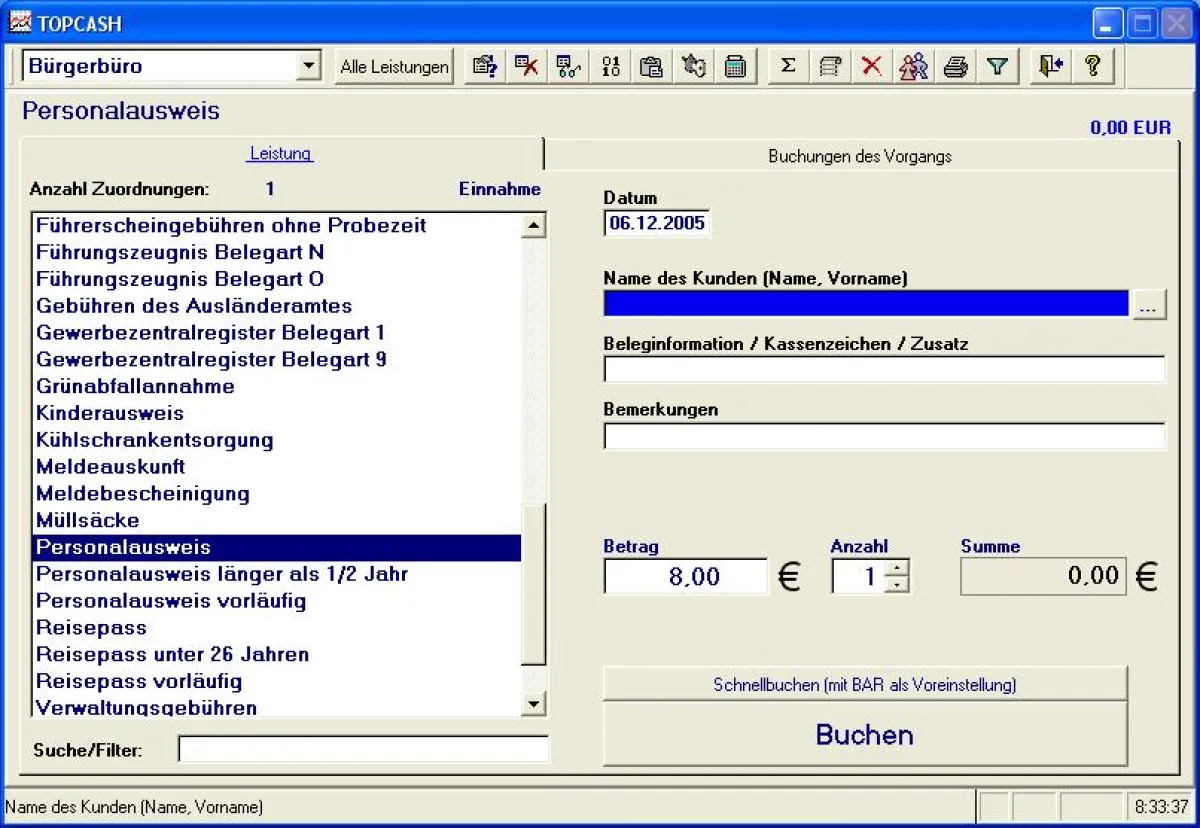Open the customer name lookup with '...' button
1200x828 pixels.
(1150, 303)
